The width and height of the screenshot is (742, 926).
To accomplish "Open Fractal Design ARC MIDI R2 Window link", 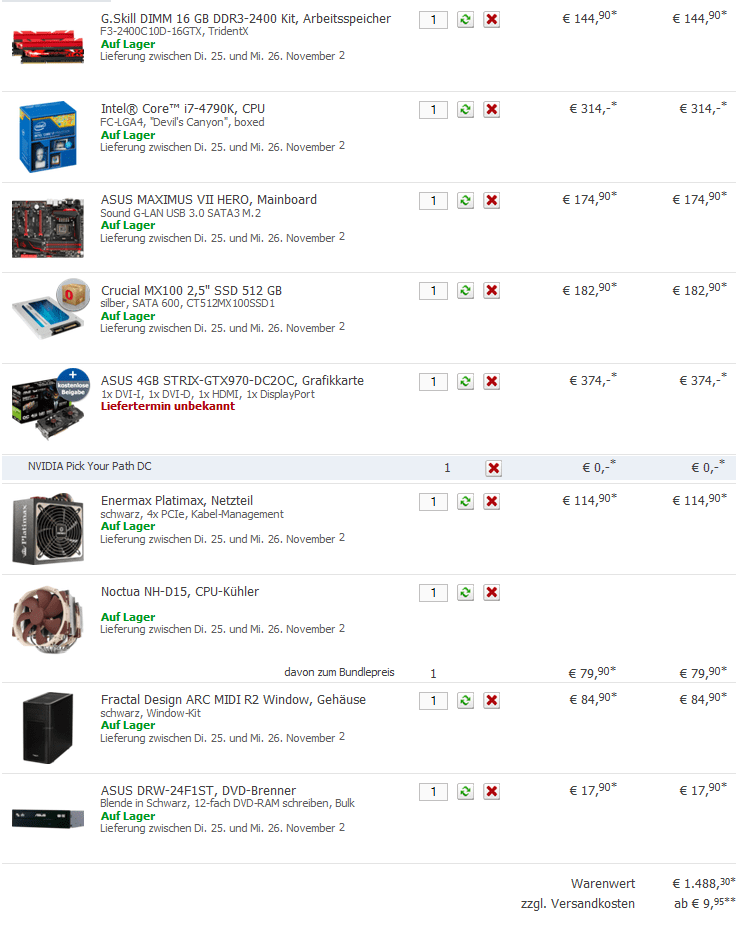I will 233,700.
